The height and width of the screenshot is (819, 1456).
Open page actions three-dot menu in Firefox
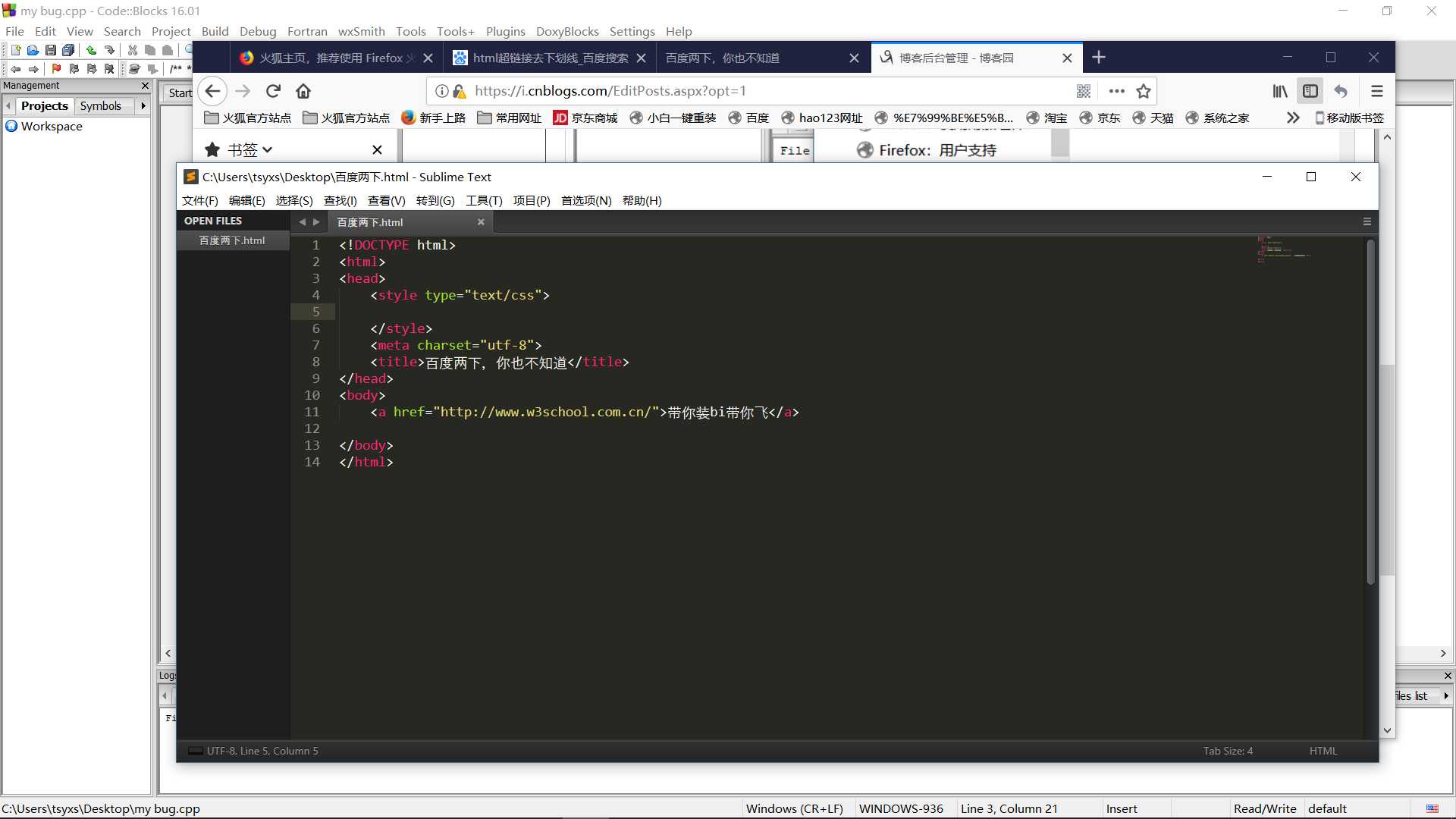click(1116, 91)
